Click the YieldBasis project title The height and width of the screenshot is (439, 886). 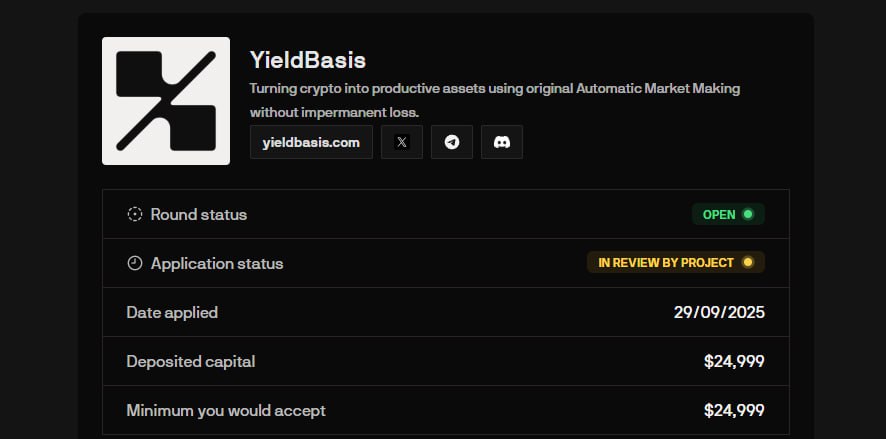[x=308, y=60]
